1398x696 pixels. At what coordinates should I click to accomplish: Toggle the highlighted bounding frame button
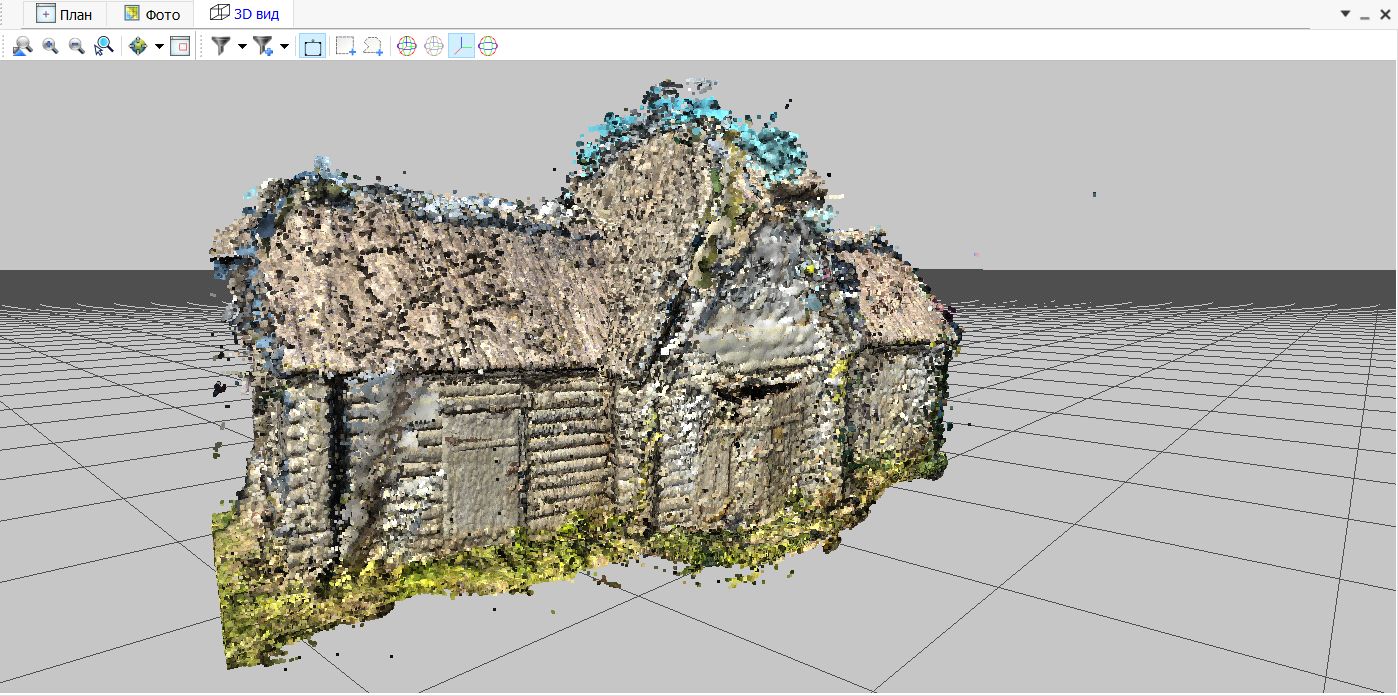tap(312, 46)
